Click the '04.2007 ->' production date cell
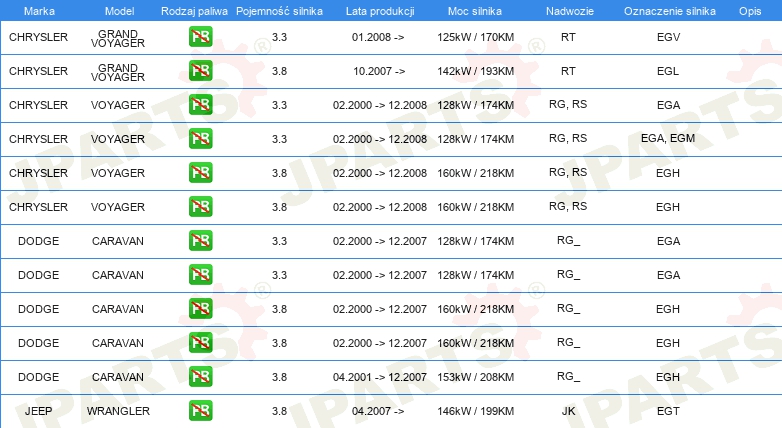The width and height of the screenshot is (782, 428). coord(378,411)
